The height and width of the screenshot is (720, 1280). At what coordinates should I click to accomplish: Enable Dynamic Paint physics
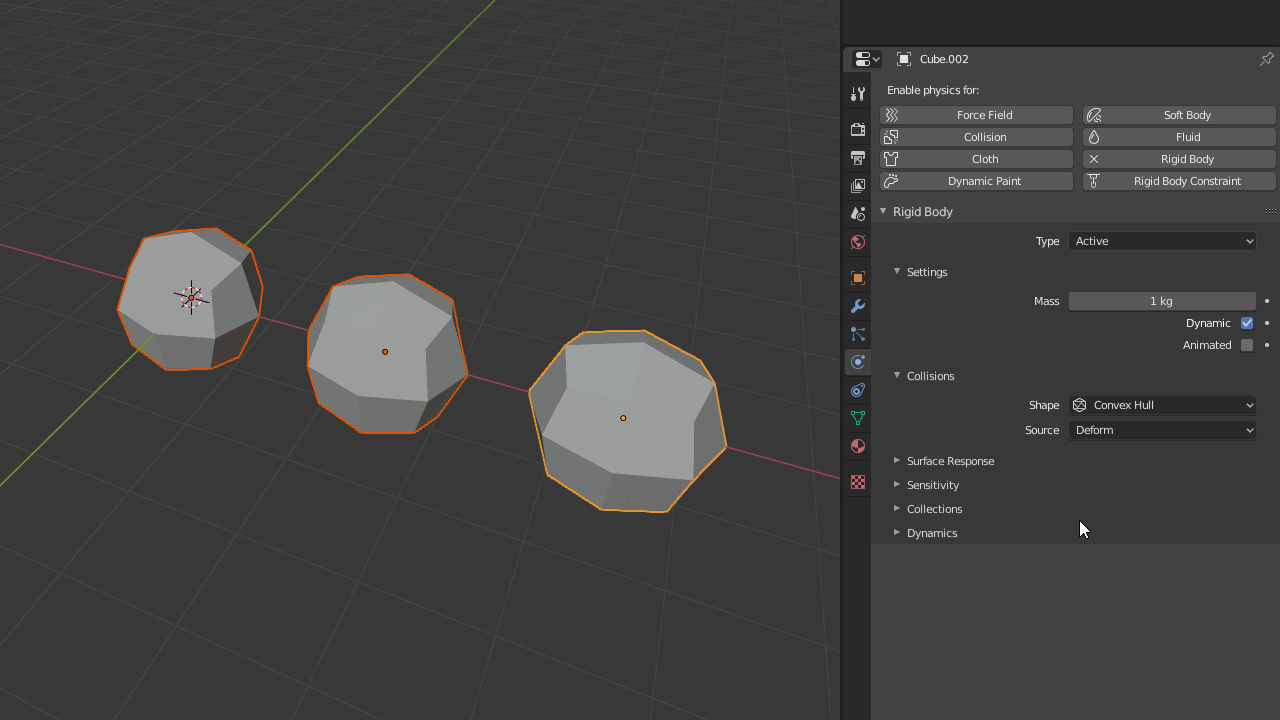click(976, 181)
